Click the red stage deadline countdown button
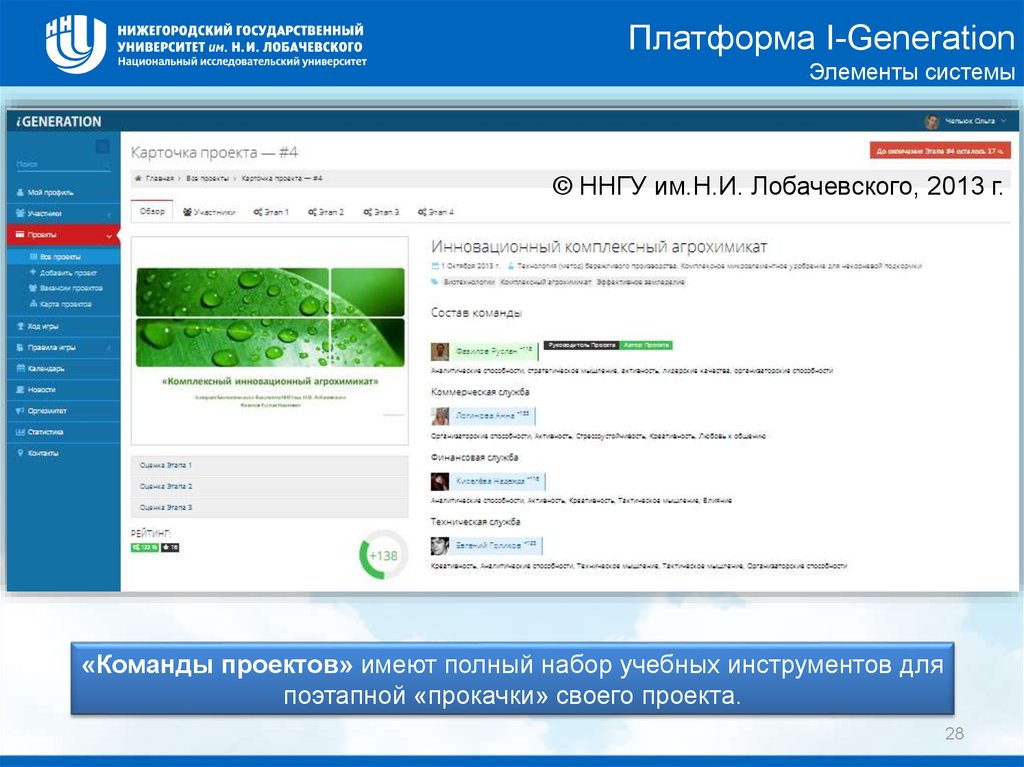1024x767 pixels. point(938,152)
